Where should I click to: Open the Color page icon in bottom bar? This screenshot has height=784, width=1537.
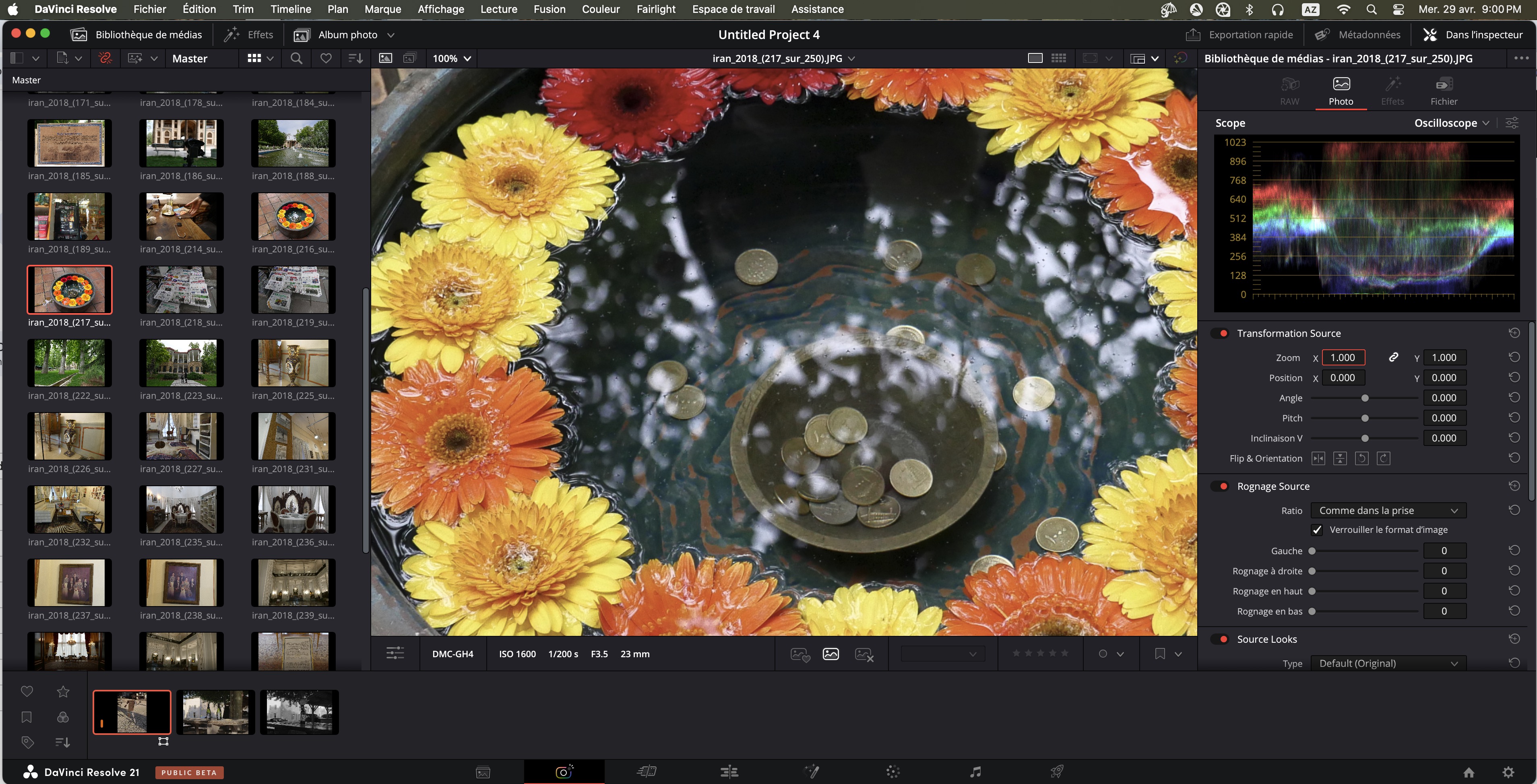click(x=892, y=772)
